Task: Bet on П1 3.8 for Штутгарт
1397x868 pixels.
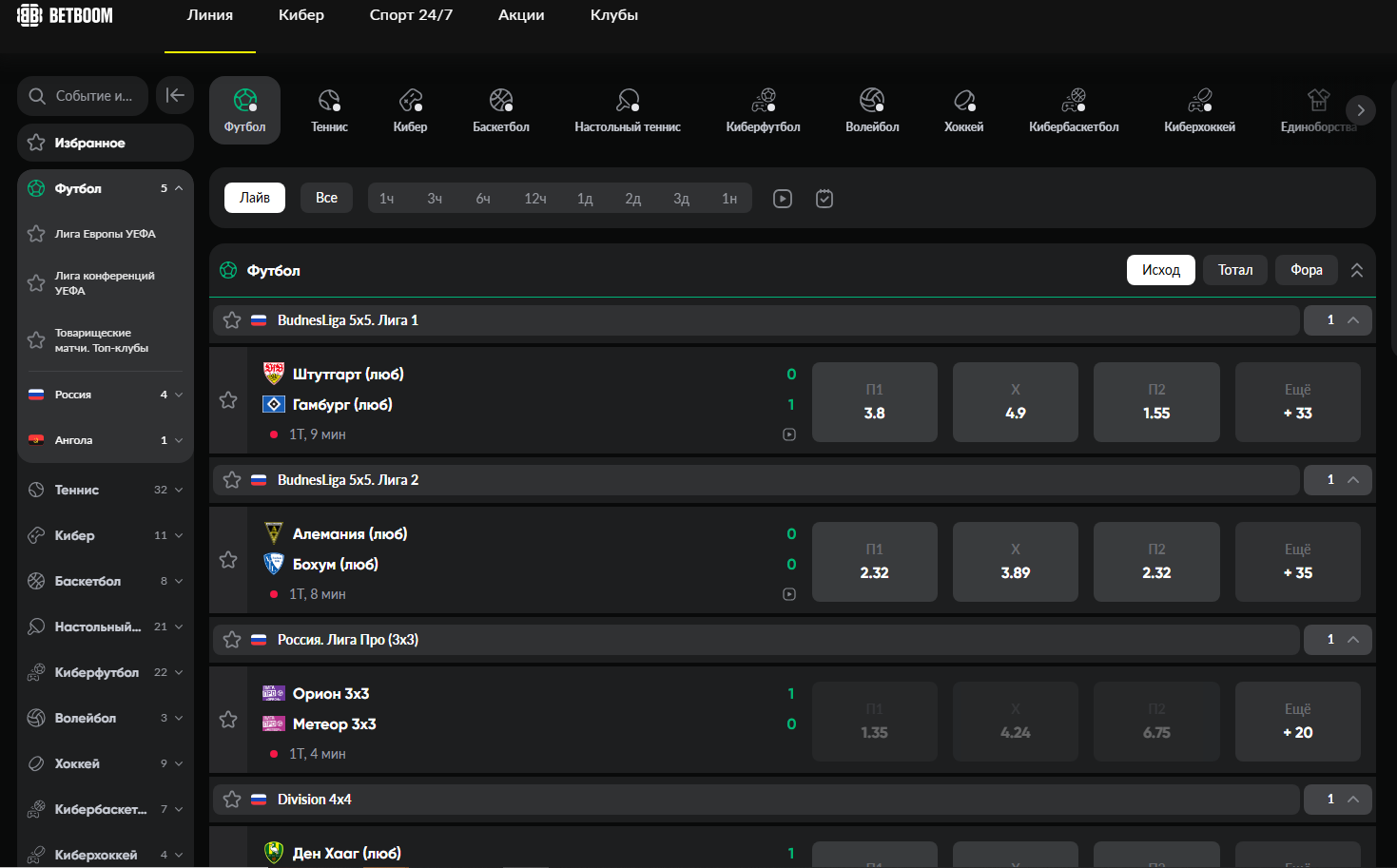Action: [875, 402]
